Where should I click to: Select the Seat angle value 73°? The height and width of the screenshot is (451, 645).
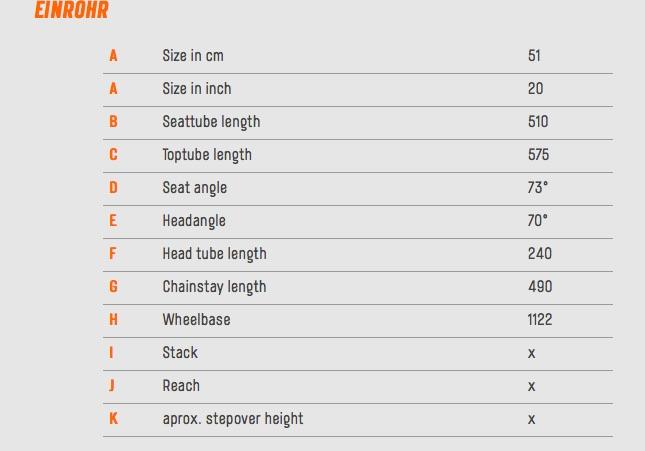pyautogui.click(x=538, y=188)
